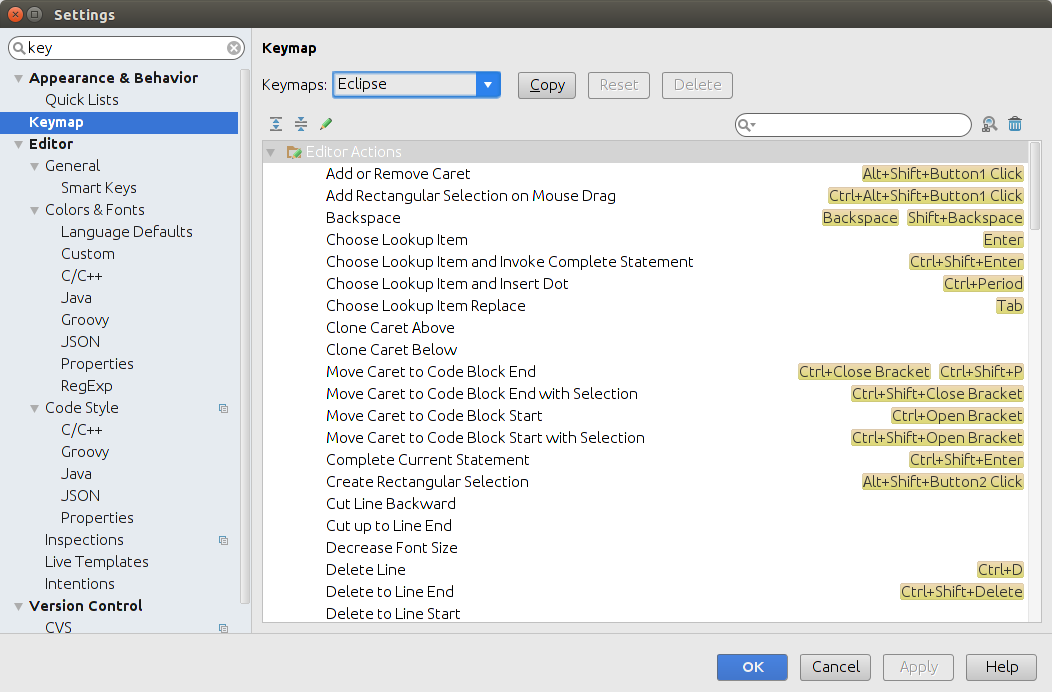Select 'Delete to Line Start' action

click(392, 614)
